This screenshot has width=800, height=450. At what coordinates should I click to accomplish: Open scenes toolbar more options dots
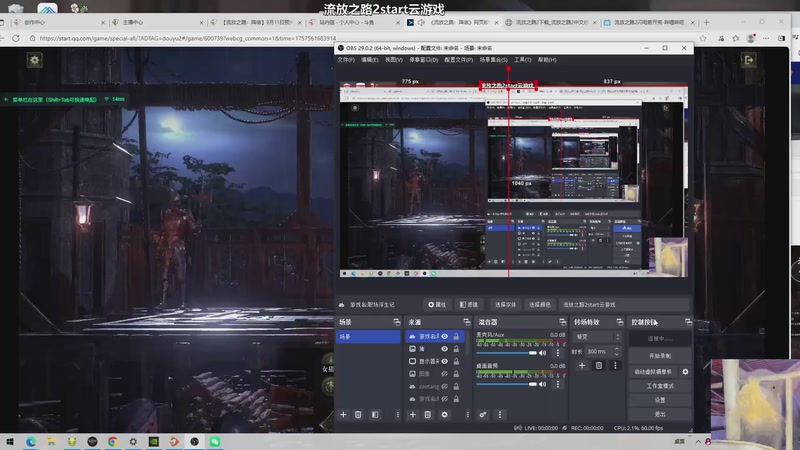click(x=397, y=415)
